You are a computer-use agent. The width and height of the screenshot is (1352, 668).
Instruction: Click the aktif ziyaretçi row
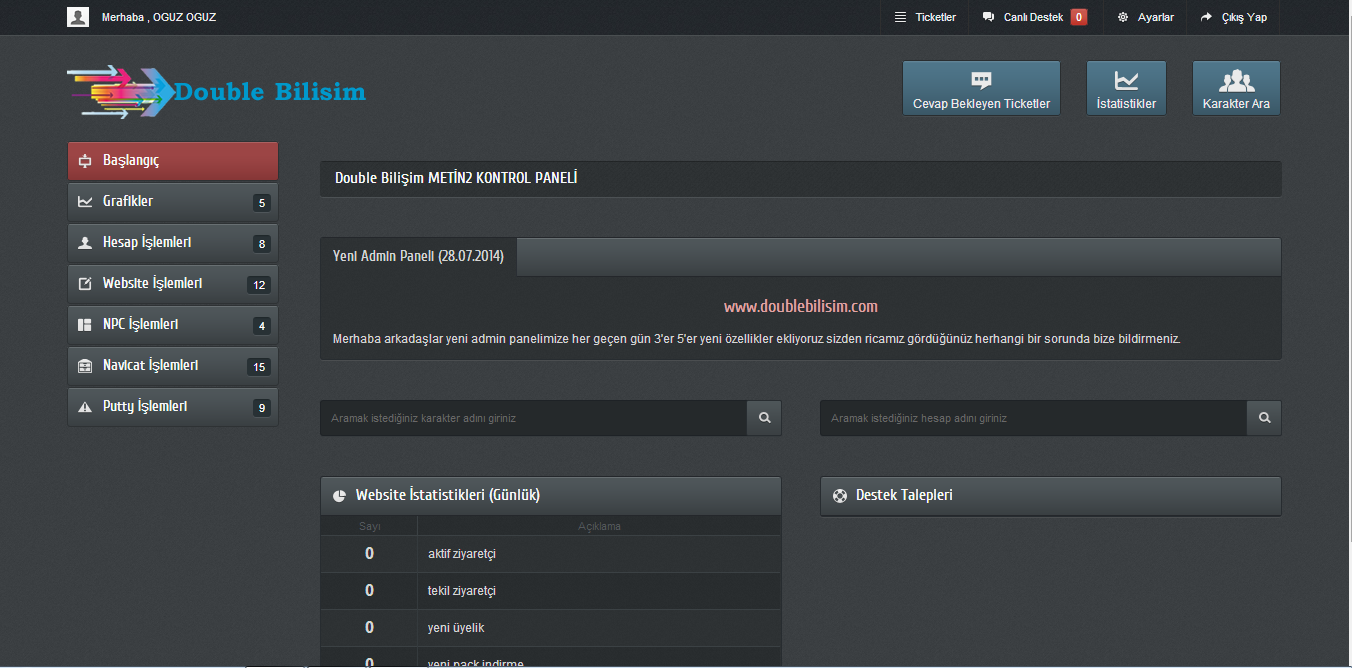coord(551,554)
